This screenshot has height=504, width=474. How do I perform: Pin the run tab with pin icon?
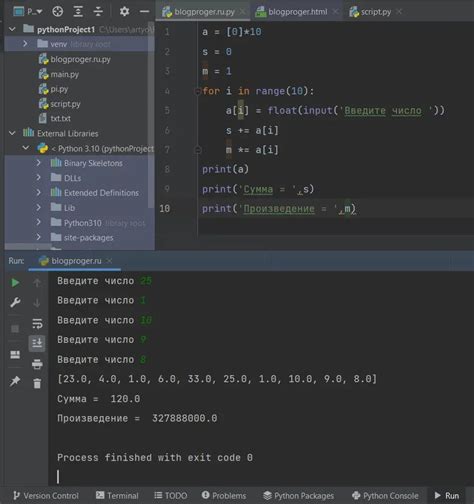tap(15, 381)
